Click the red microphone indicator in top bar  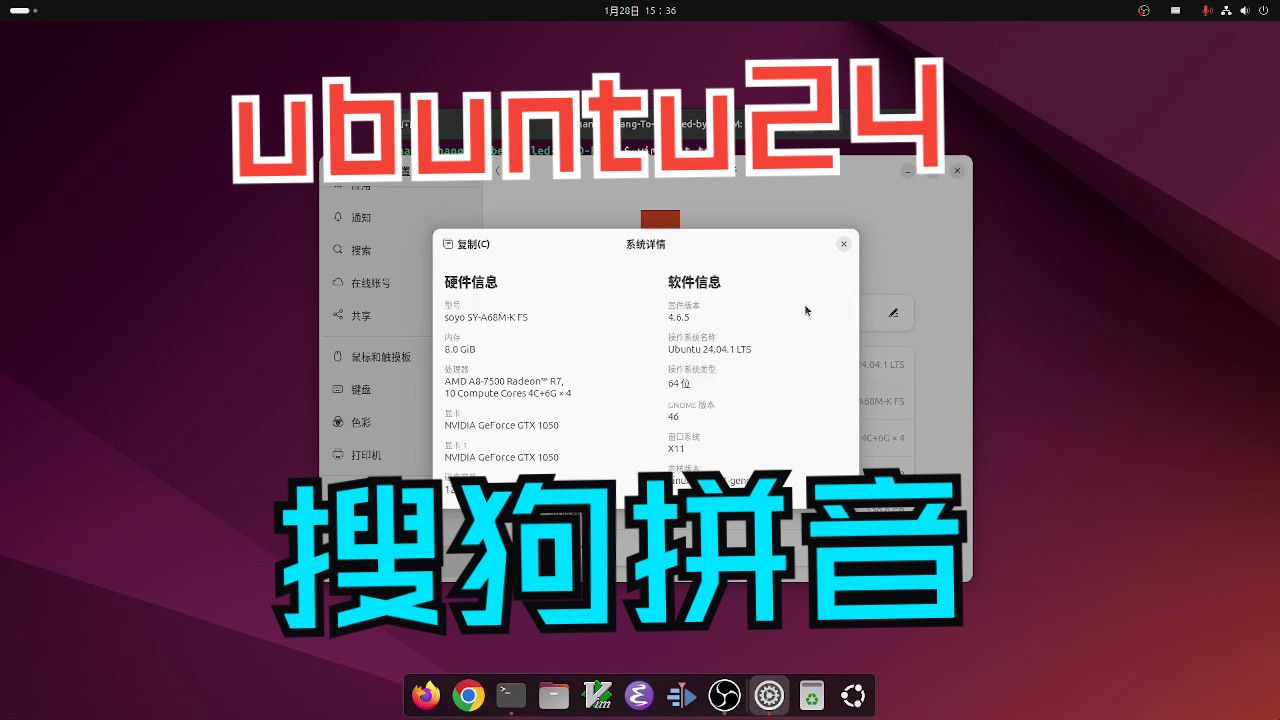pyautogui.click(x=1207, y=10)
